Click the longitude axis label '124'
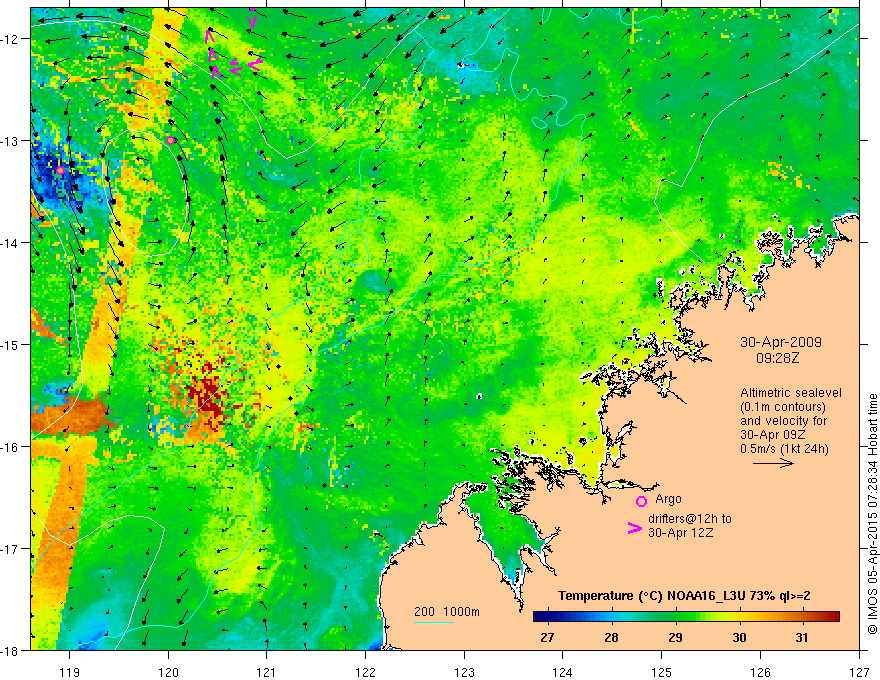This screenshot has width=880, height=680. [x=563, y=672]
